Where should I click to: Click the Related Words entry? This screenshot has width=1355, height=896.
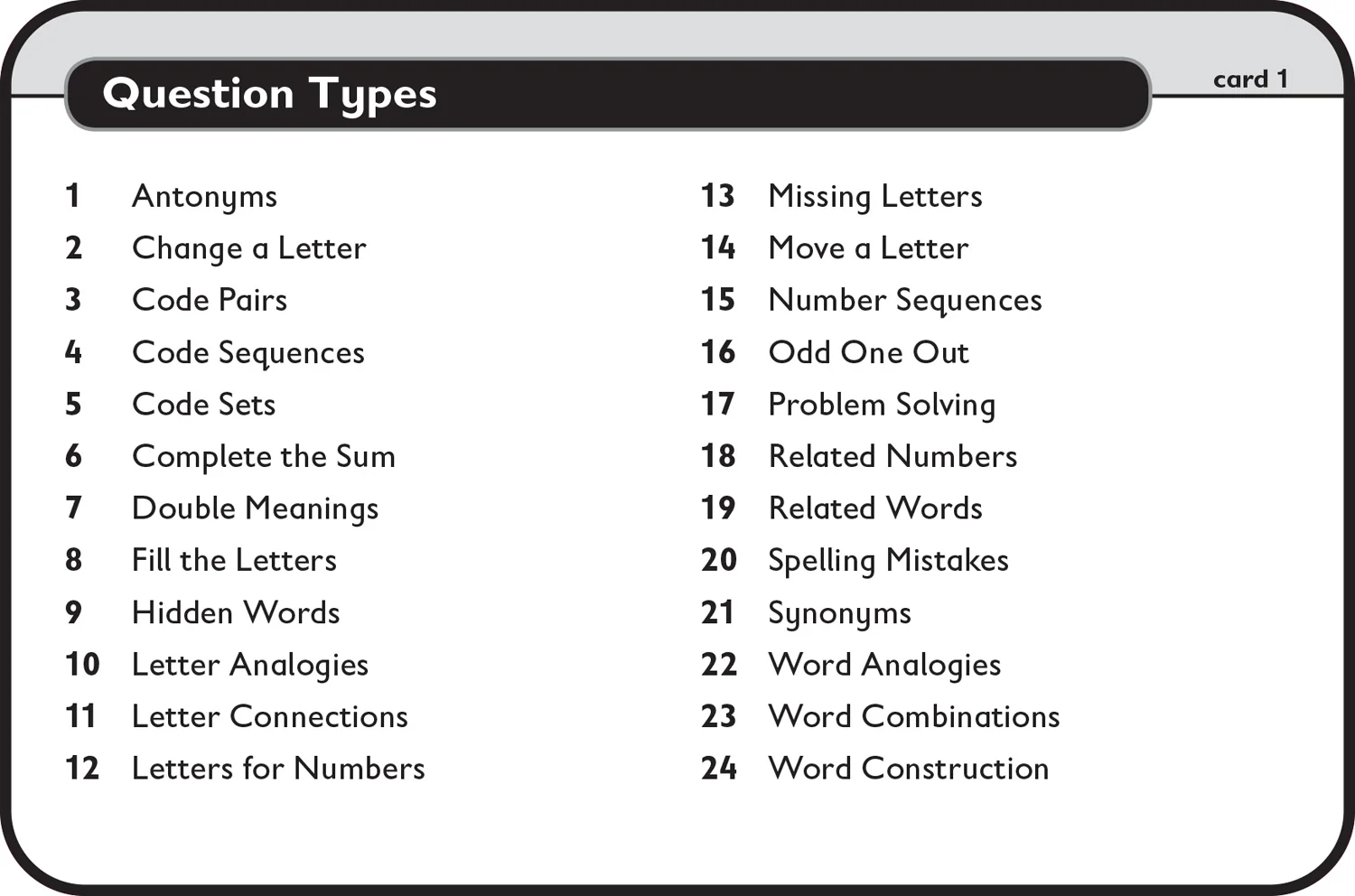[x=875, y=509]
